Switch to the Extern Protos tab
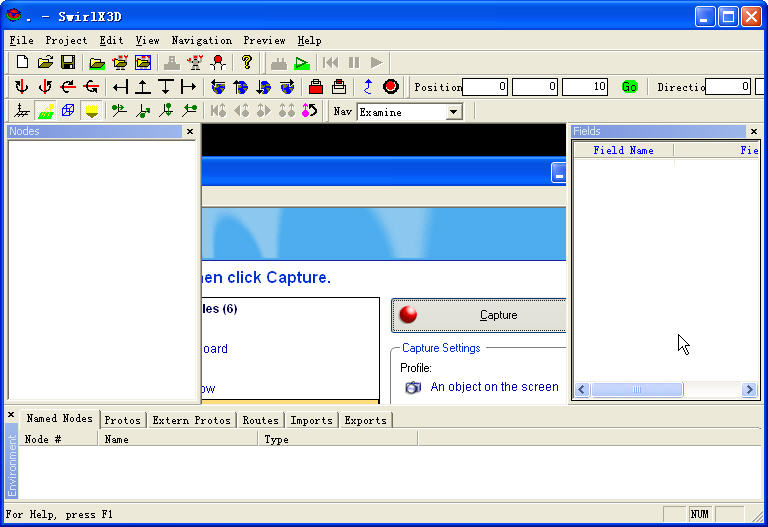This screenshot has height=527, width=768. (x=191, y=420)
